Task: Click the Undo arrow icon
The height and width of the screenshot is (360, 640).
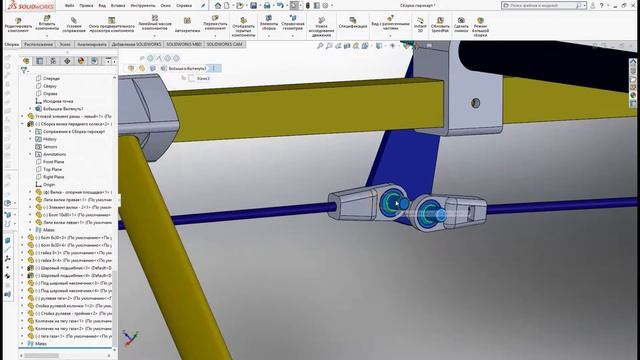Action: click(x=280, y=5)
